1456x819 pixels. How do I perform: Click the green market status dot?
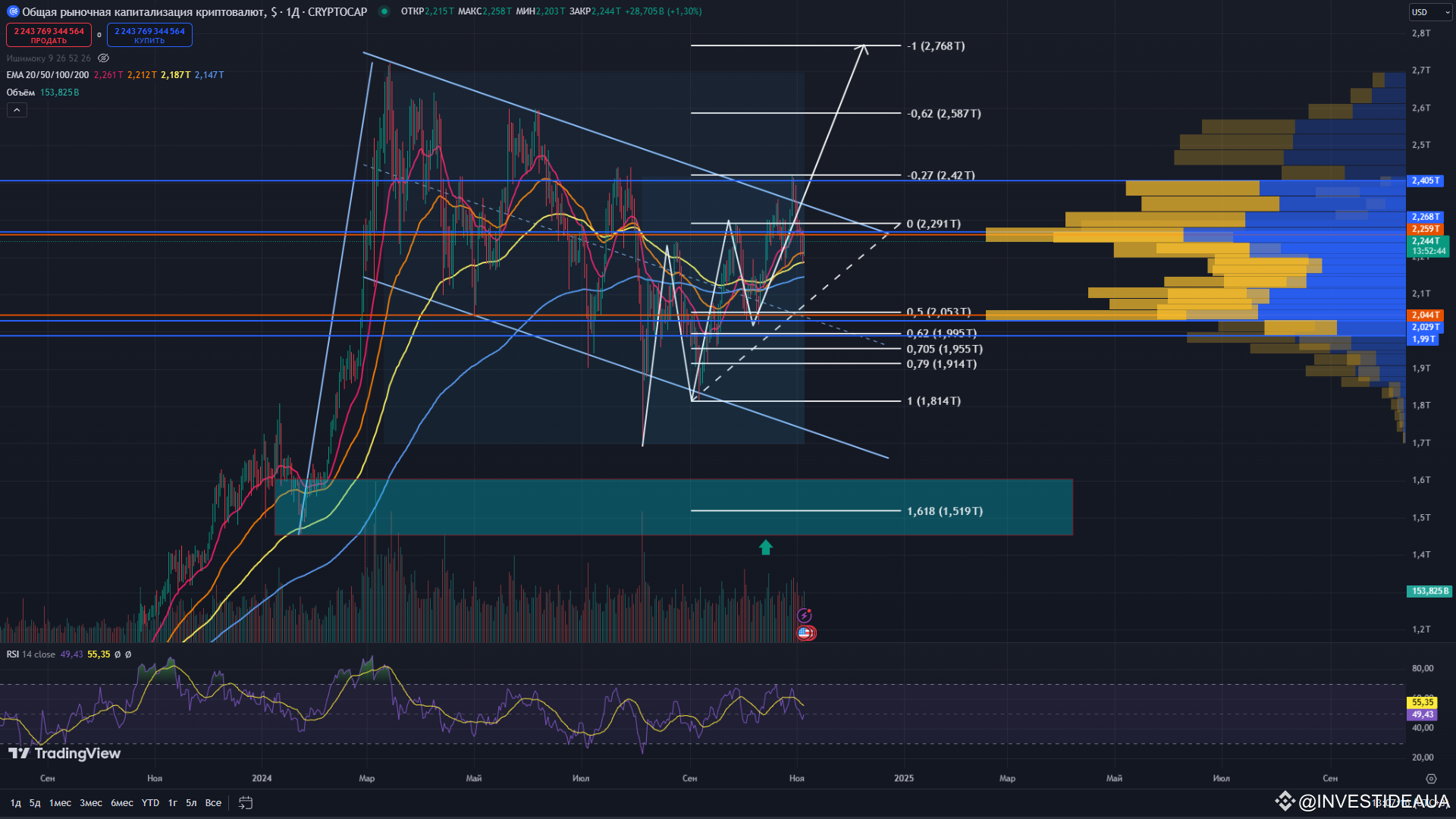click(384, 11)
